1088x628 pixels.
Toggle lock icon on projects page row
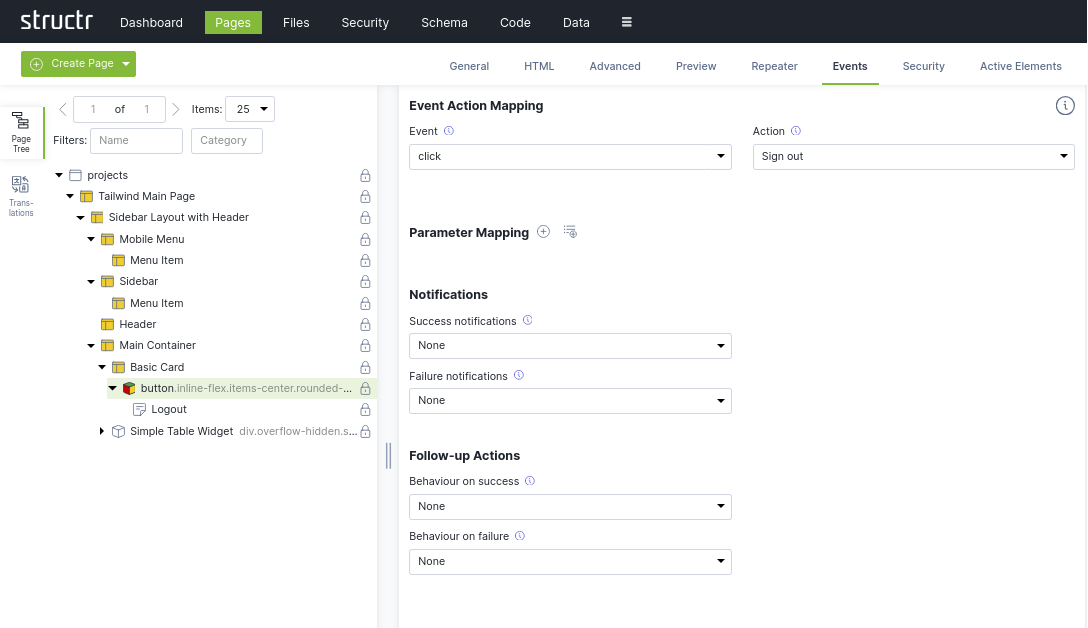[365, 175]
